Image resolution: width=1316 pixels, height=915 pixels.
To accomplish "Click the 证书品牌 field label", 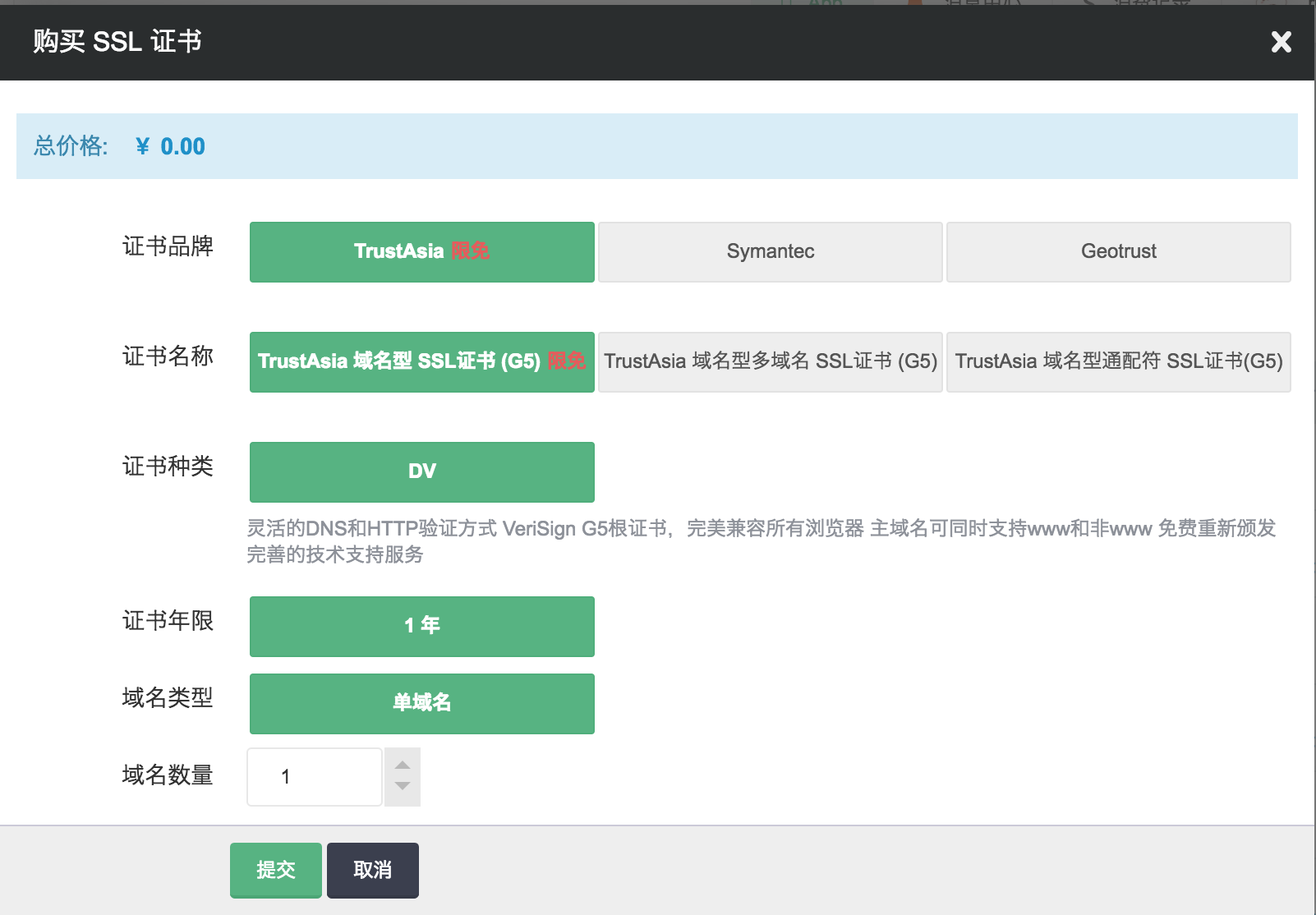I will (x=168, y=246).
